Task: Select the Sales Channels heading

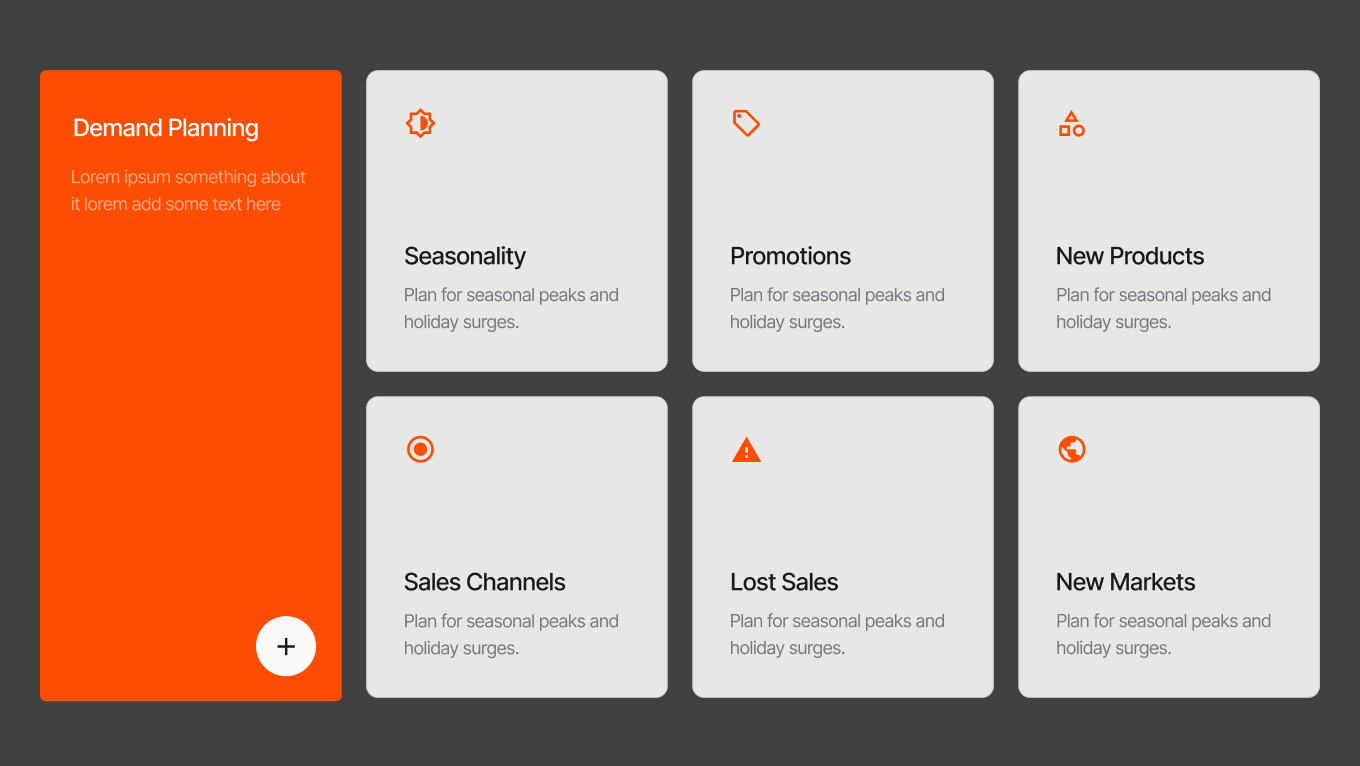Action: [485, 582]
